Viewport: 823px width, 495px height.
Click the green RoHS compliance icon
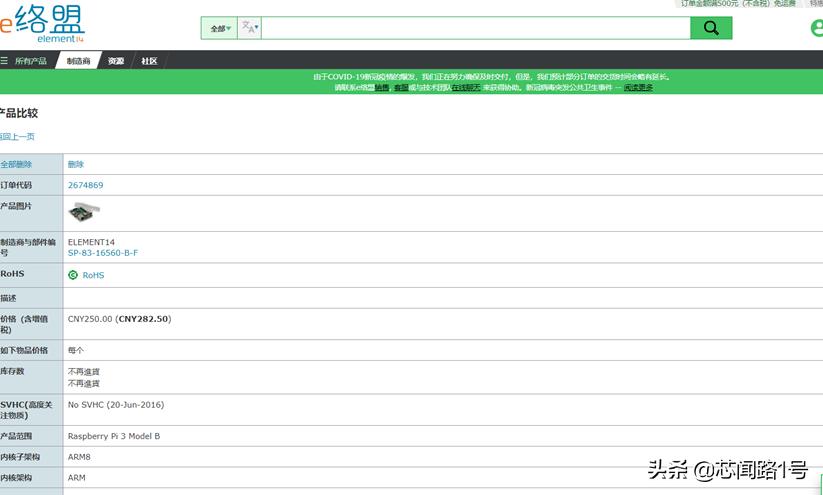[x=73, y=275]
